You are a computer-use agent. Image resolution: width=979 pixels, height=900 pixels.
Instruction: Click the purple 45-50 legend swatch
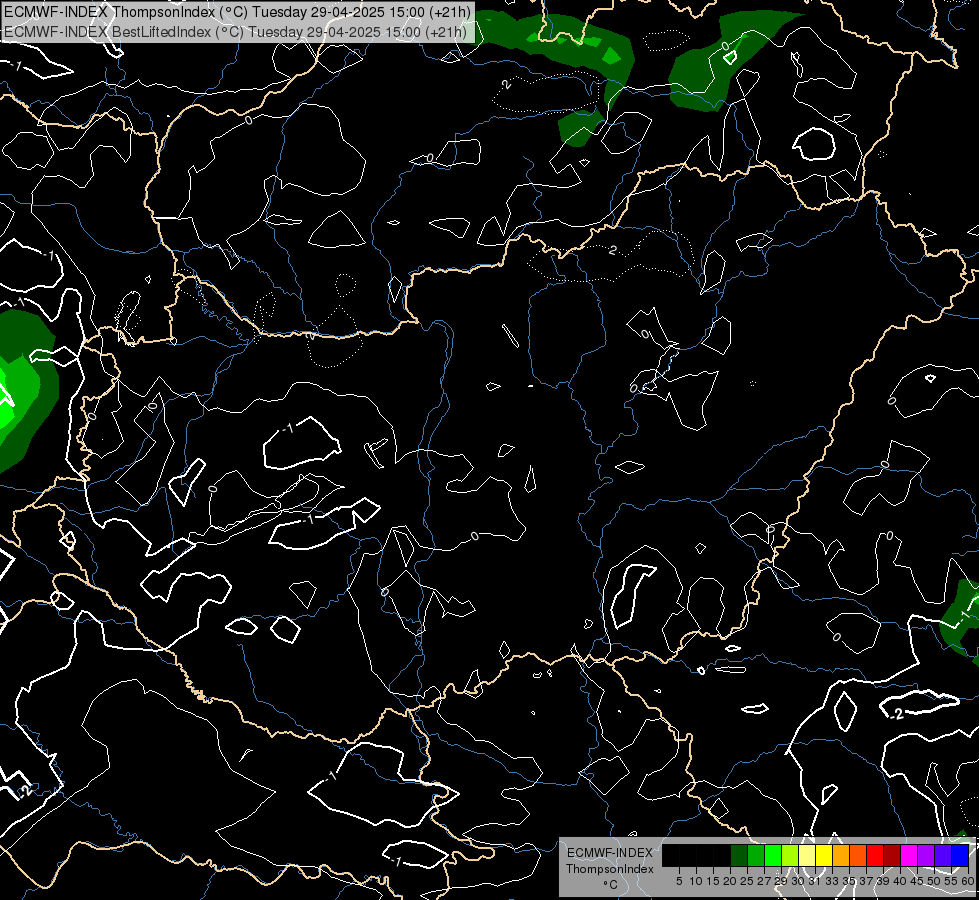[x=926, y=855]
